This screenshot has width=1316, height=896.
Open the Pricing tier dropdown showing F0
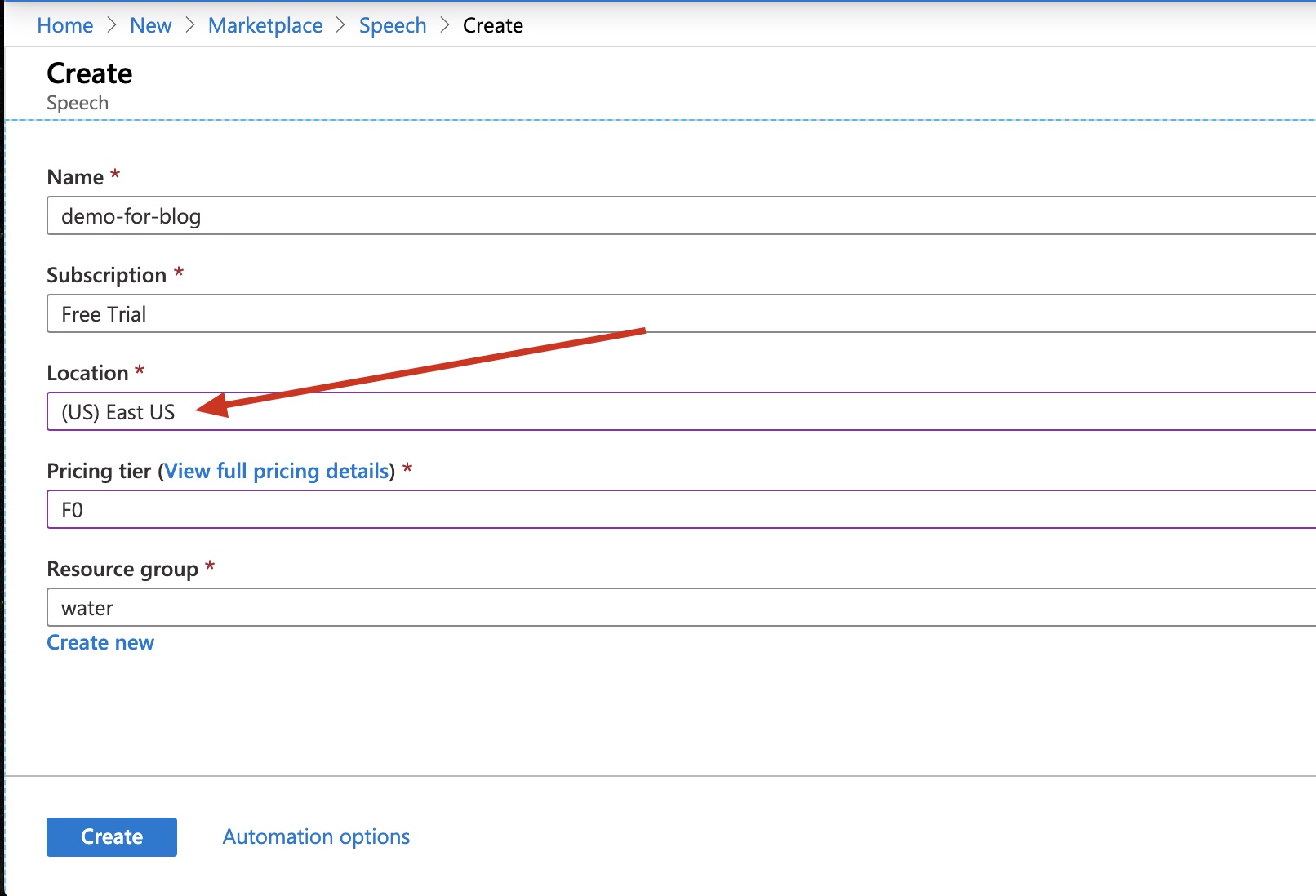pyautogui.click(x=653, y=509)
